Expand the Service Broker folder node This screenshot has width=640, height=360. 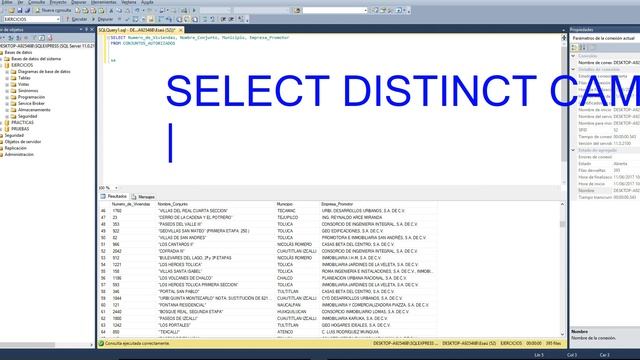click(x=7, y=104)
